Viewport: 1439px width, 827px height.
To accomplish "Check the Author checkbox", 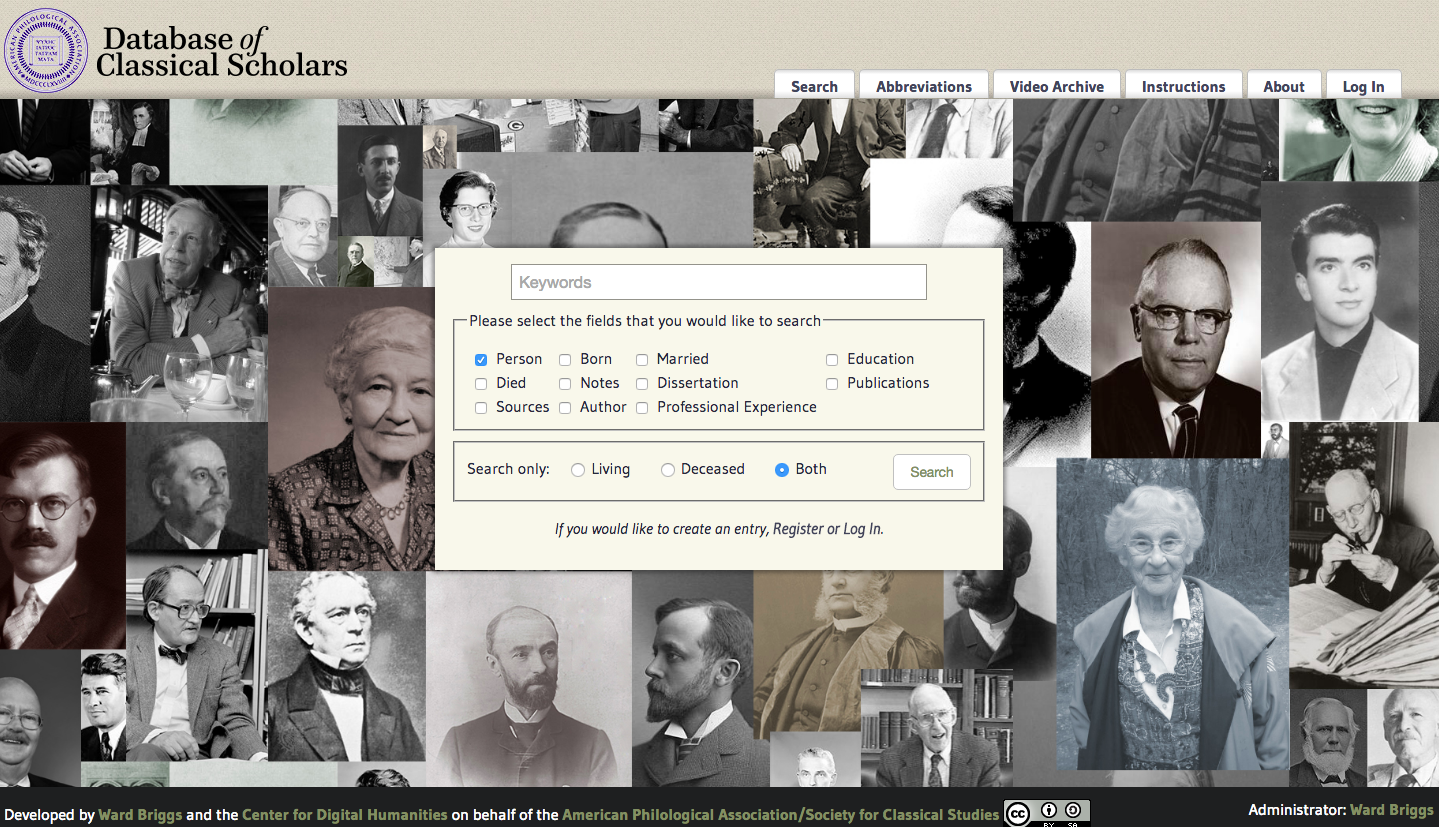I will [x=565, y=408].
